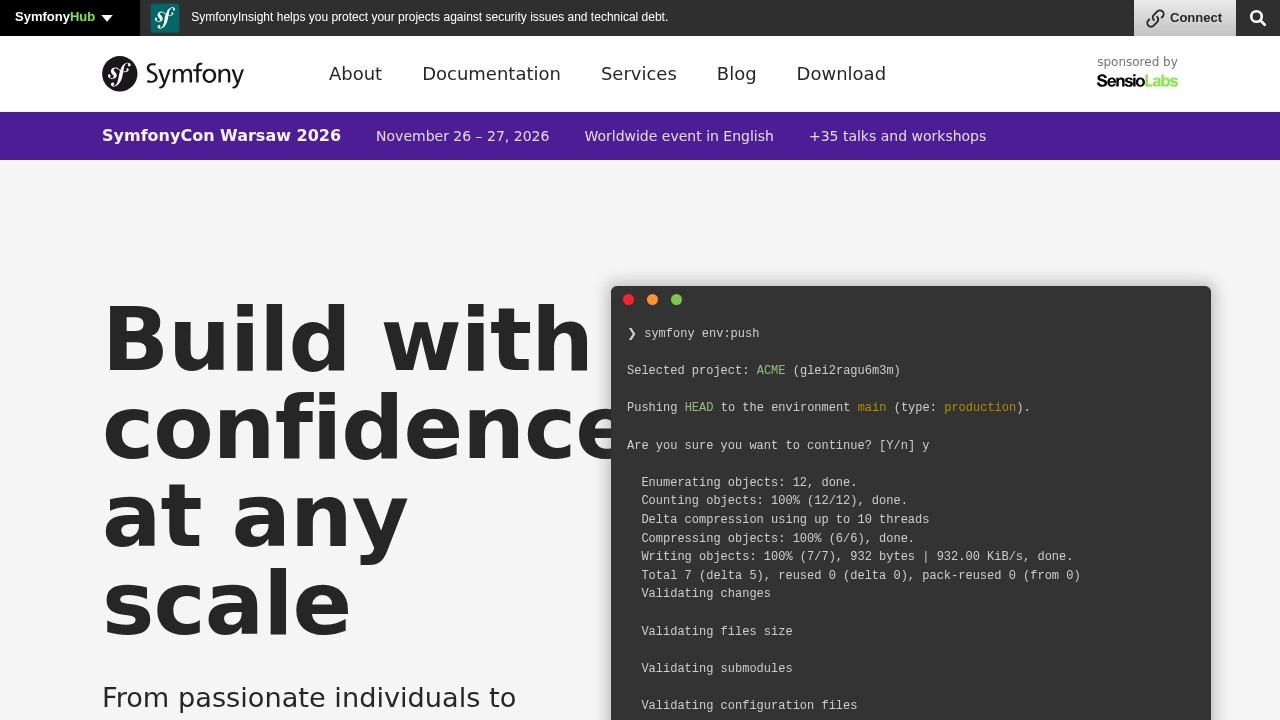The width and height of the screenshot is (1280, 720).
Task: Click the SymfonyInsight teal logo icon
Action: pyautogui.click(x=165, y=18)
